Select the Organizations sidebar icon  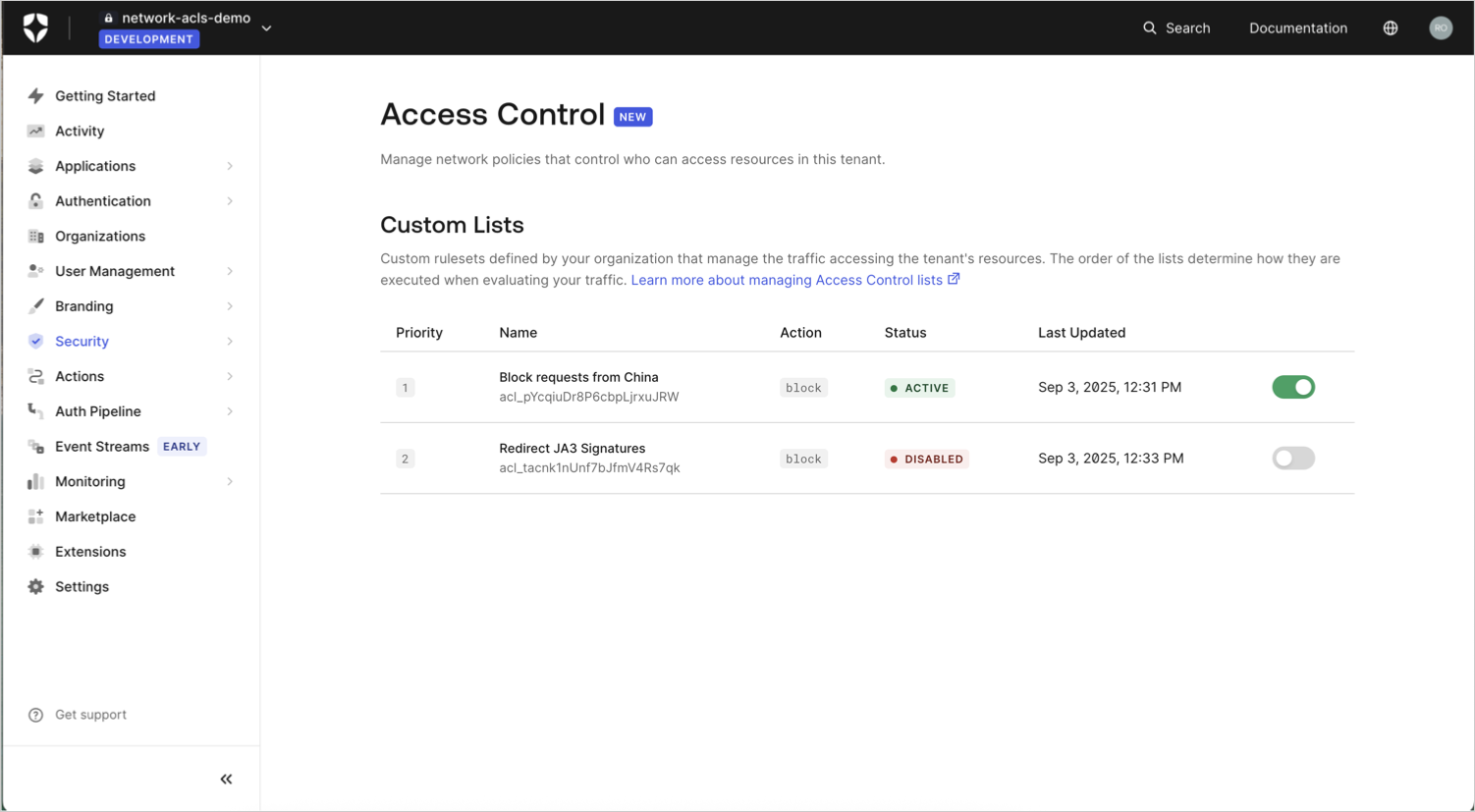[x=35, y=236]
